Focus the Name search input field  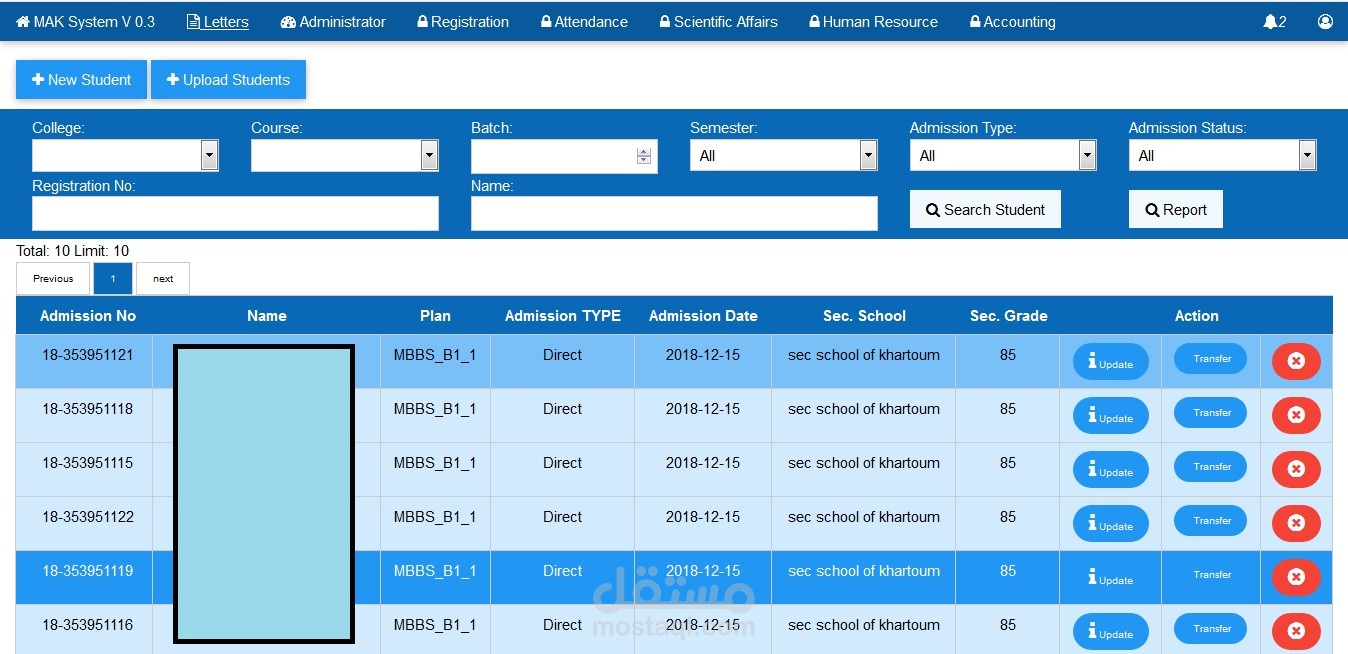click(x=674, y=213)
